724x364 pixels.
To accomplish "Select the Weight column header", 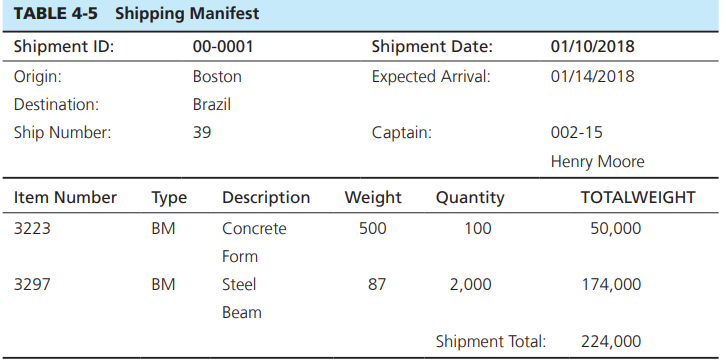I will coord(373,198).
